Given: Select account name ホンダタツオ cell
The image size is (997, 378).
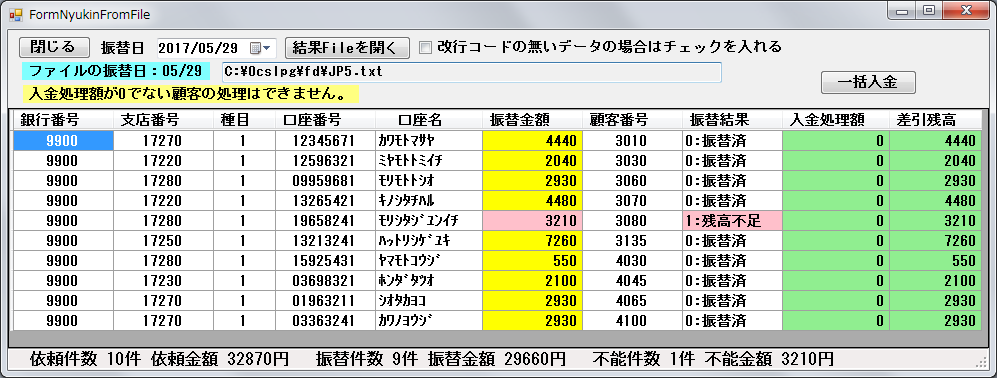Looking at the screenshot, I should 429,281.
